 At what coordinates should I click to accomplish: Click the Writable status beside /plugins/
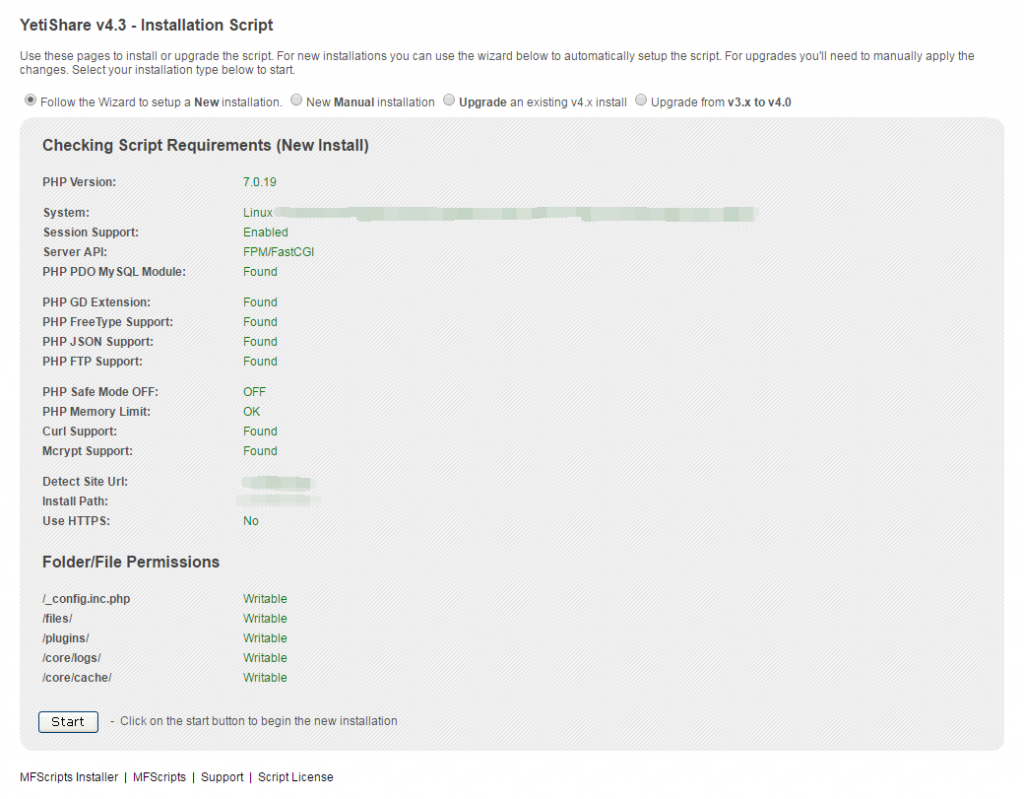coord(265,638)
